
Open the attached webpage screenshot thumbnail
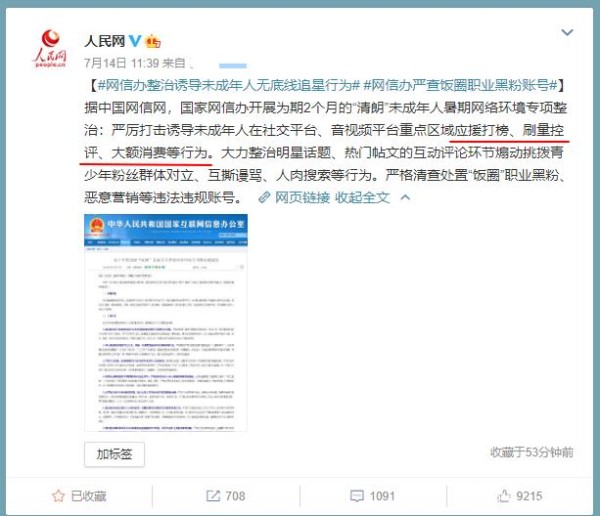[x=166, y=323]
